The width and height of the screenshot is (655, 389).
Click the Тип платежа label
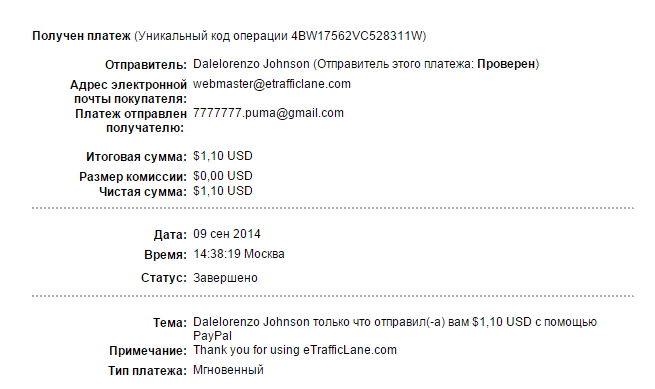click(147, 371)
